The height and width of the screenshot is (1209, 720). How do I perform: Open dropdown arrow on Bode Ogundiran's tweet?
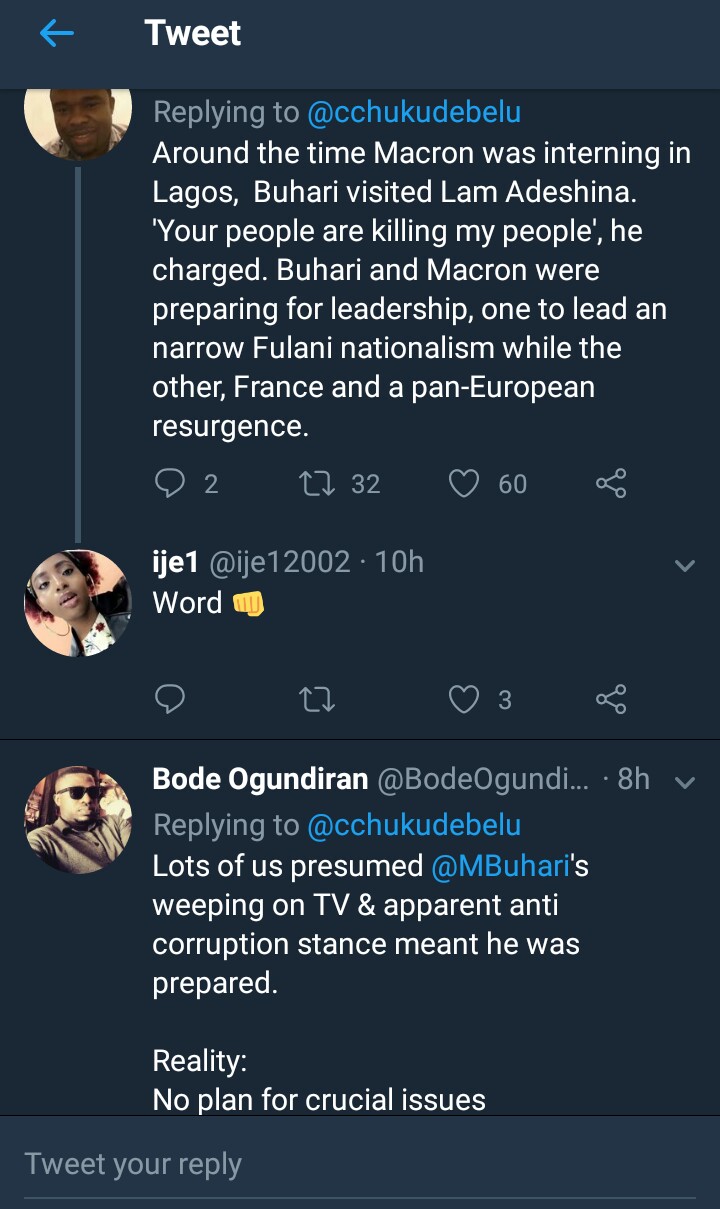coord(685,782)
